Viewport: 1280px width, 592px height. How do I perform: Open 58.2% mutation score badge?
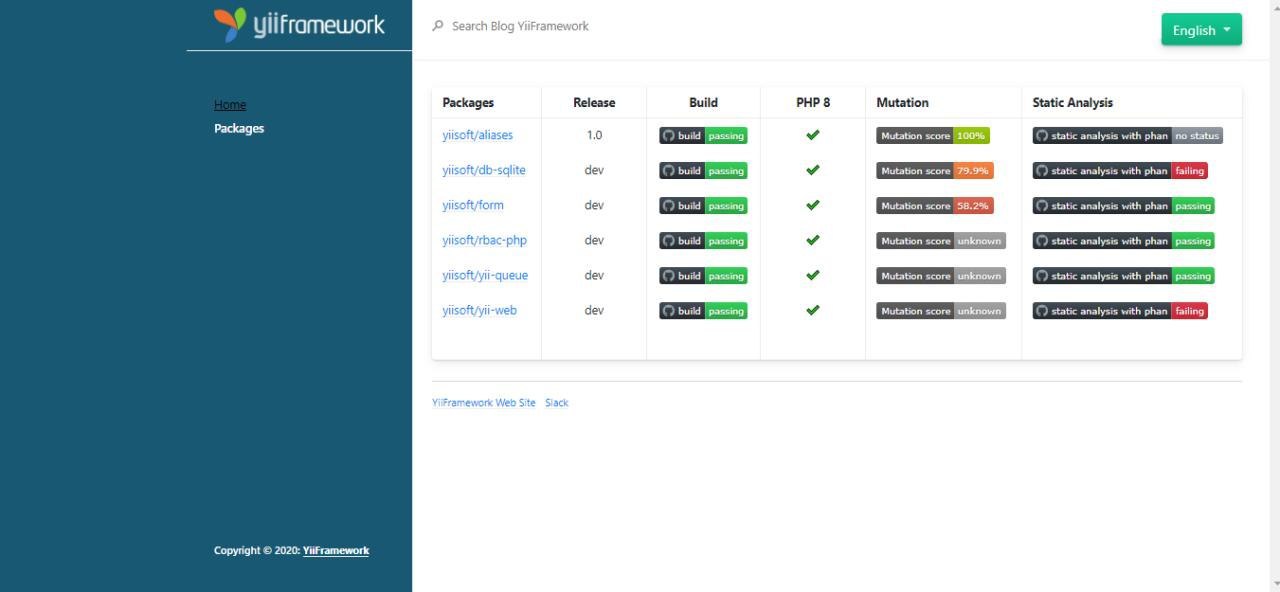(935, 206)
